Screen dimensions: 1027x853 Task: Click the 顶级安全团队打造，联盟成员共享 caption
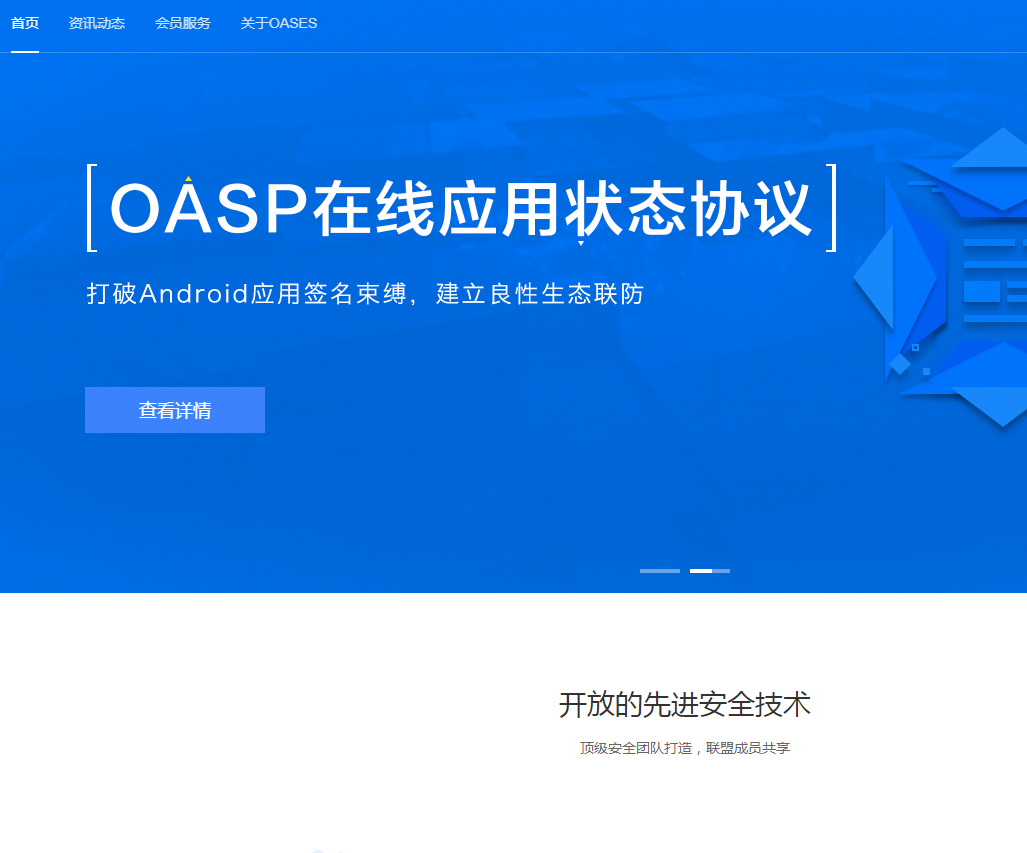(684, 748)
